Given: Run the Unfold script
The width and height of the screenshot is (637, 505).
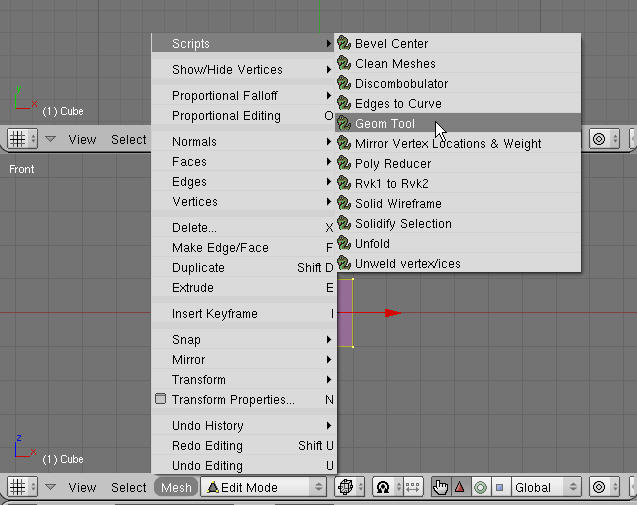Looking at the screenshot, I should click(458, 243).
